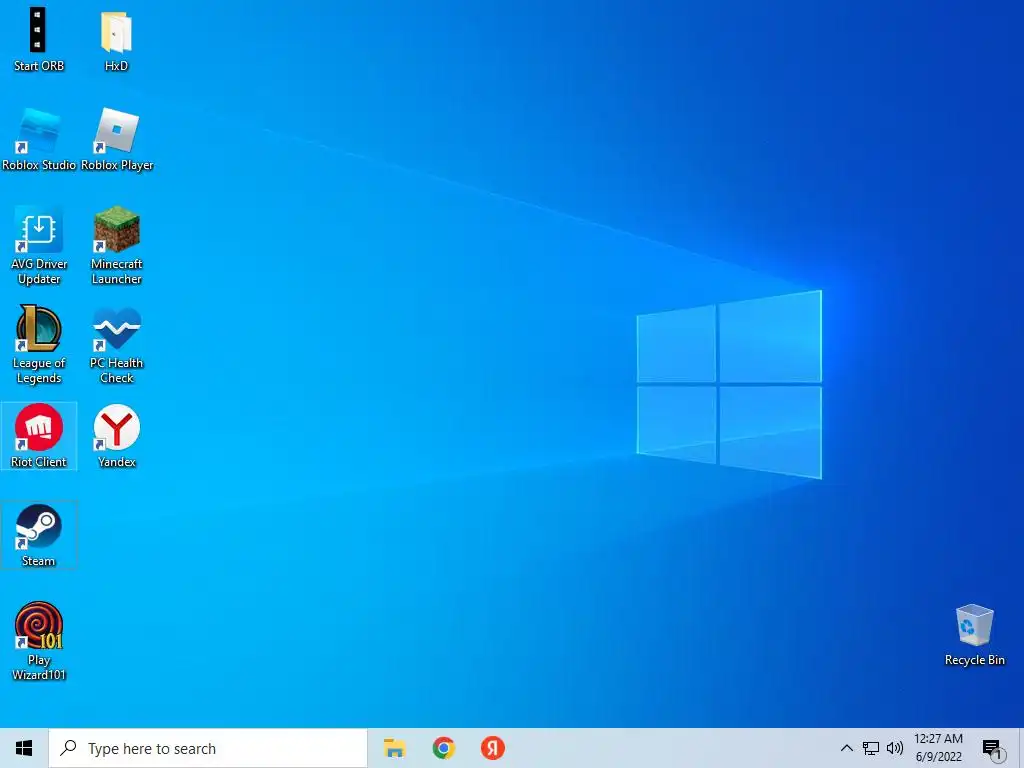Select the Steam desktop shortcut
1024x768 pixels.
tap(39, 536)
